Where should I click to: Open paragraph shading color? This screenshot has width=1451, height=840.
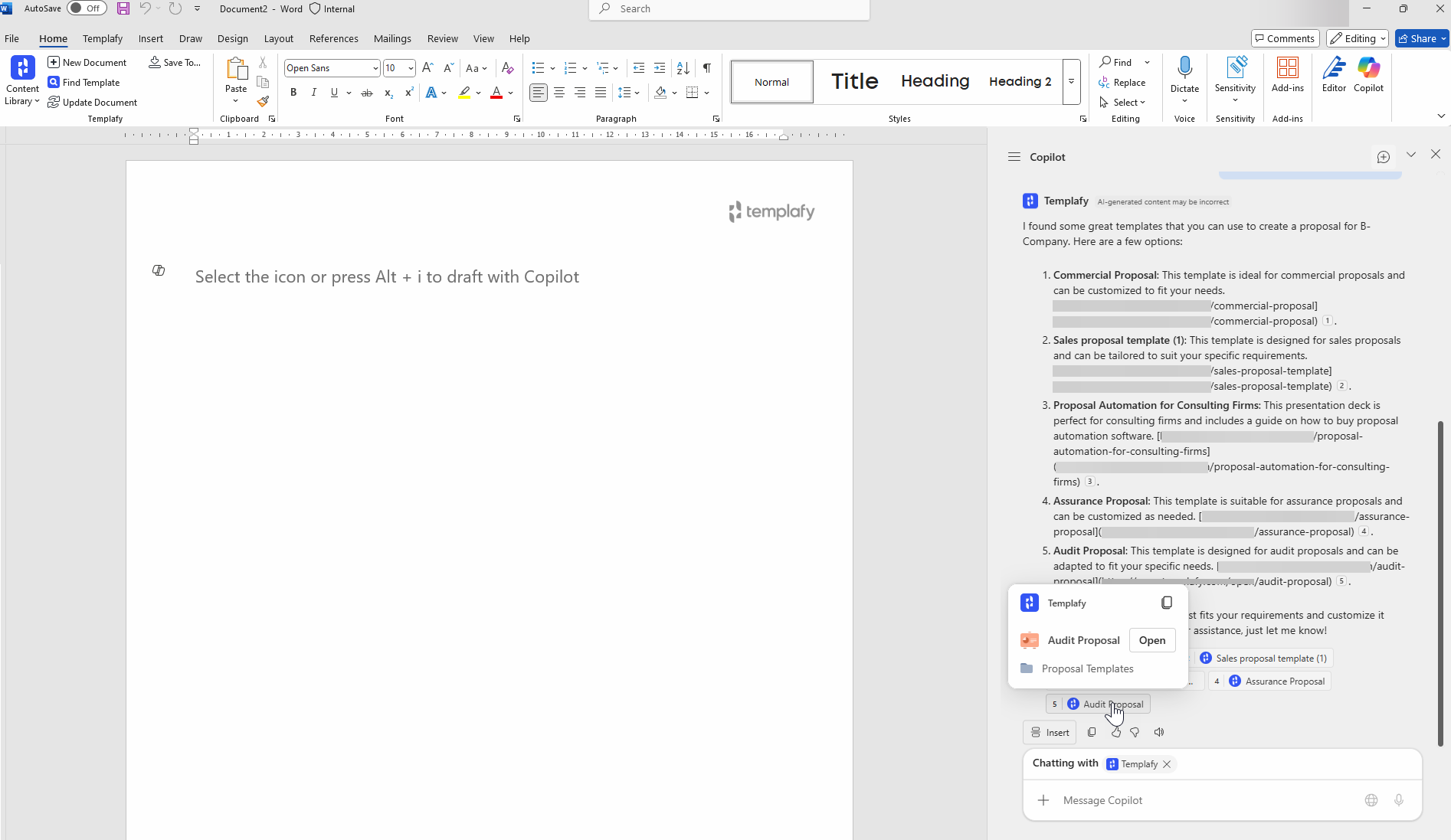click(x=660, y=93)
